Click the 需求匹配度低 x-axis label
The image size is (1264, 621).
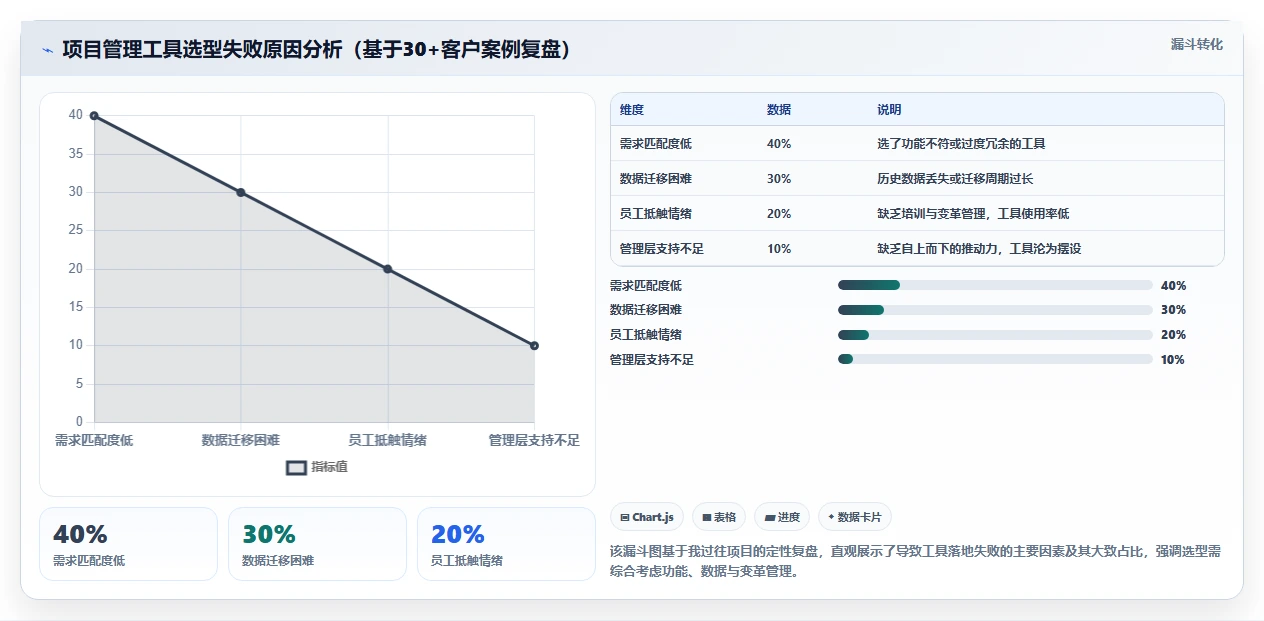[x=94, y=440]
